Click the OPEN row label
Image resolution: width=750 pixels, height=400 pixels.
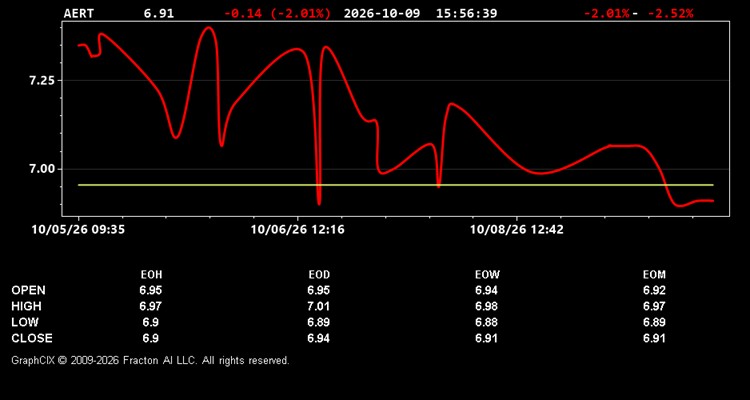[29, 290]
